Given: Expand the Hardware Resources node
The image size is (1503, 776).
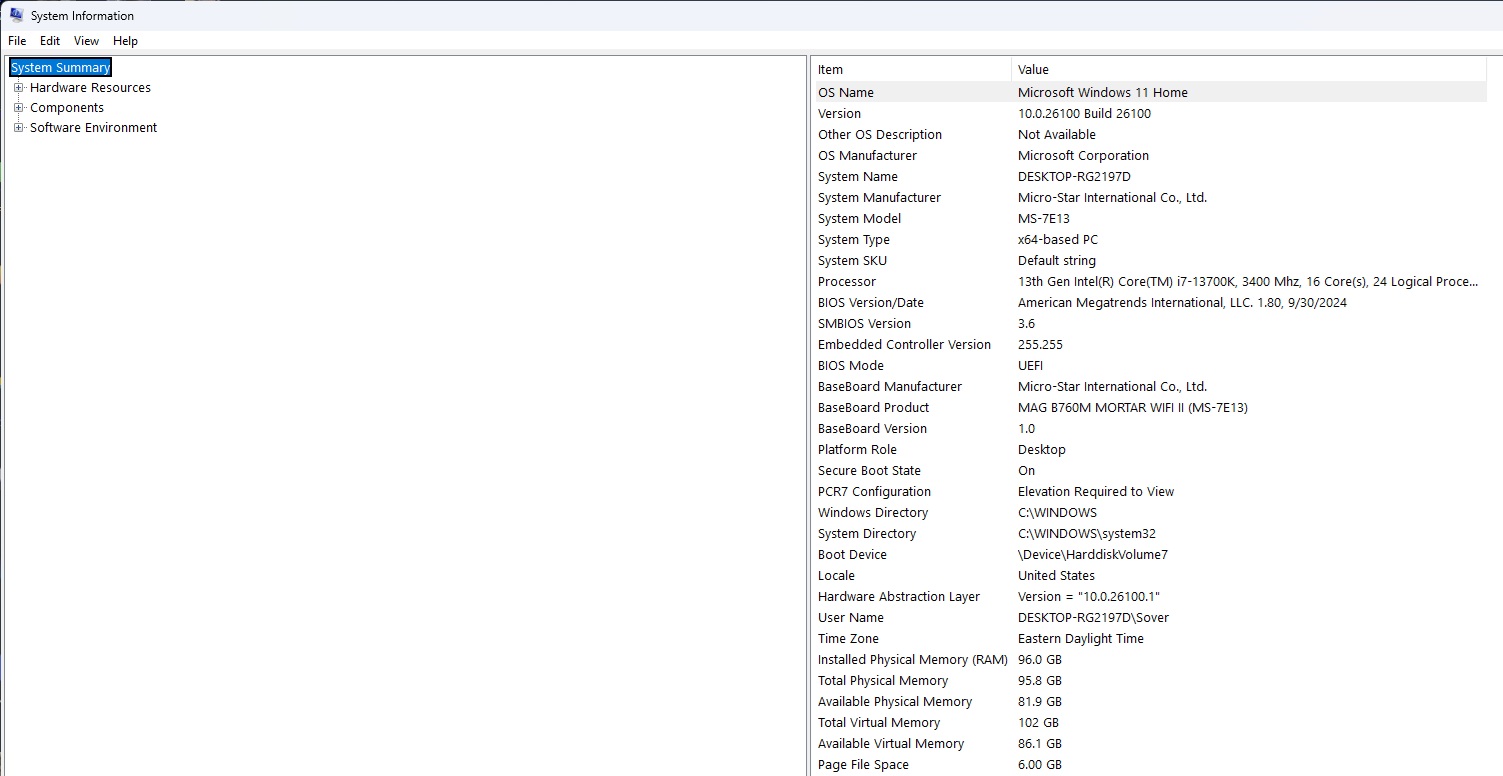Looking at the screenshot, I should pos(18,87).
